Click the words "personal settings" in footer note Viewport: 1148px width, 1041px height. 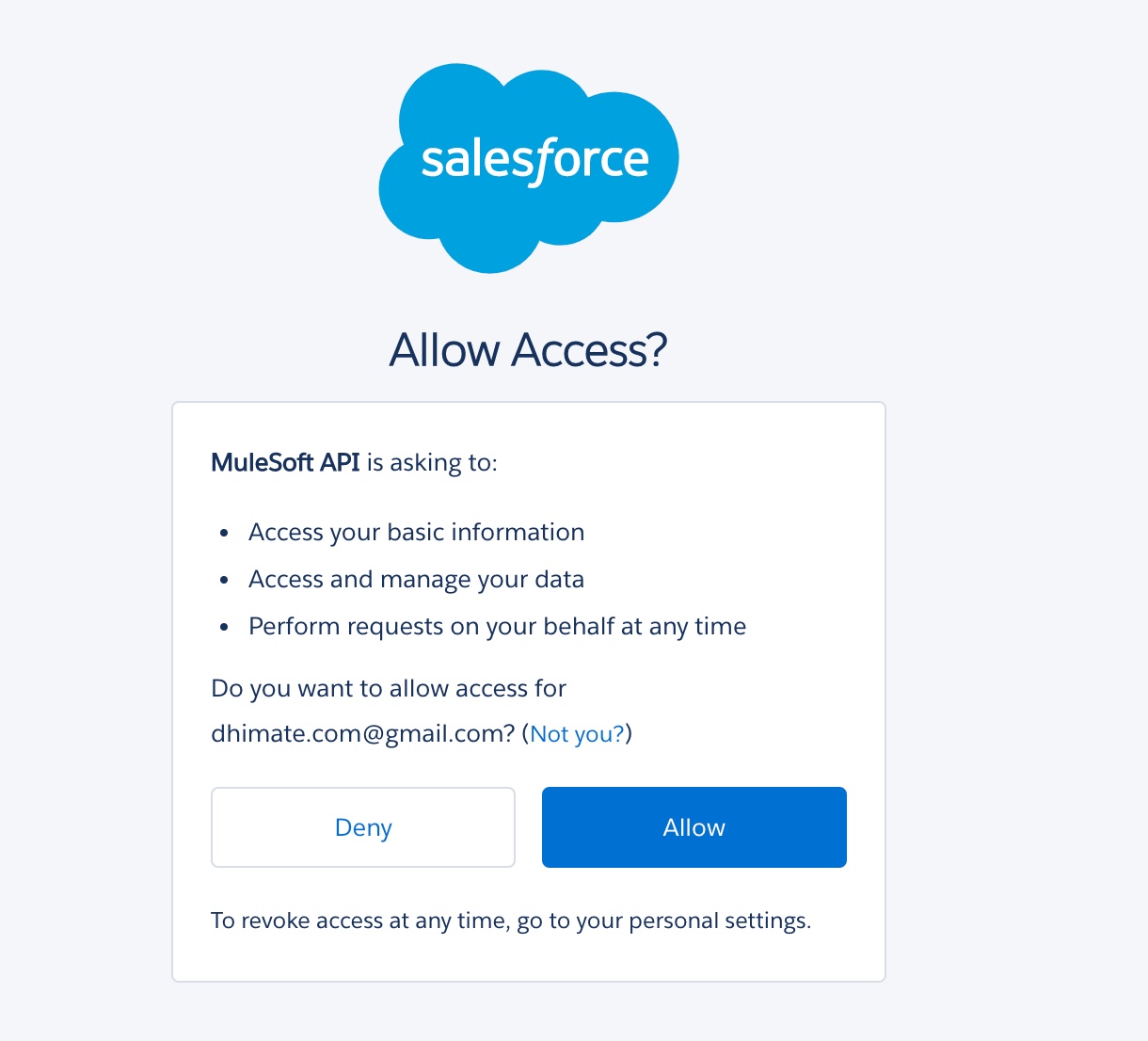point(720,921)
